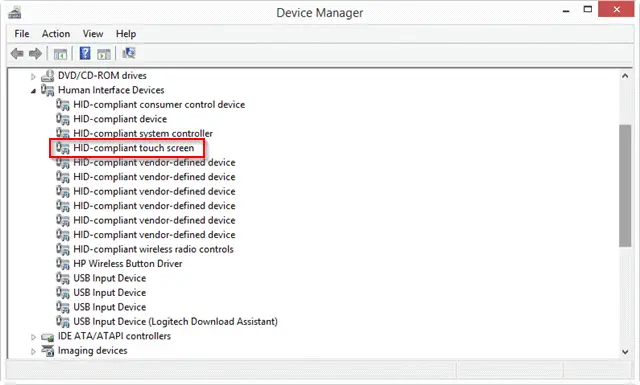Click the Scan for hardware changes icon
The image size is (640, 385).
(x=129, y=53)
